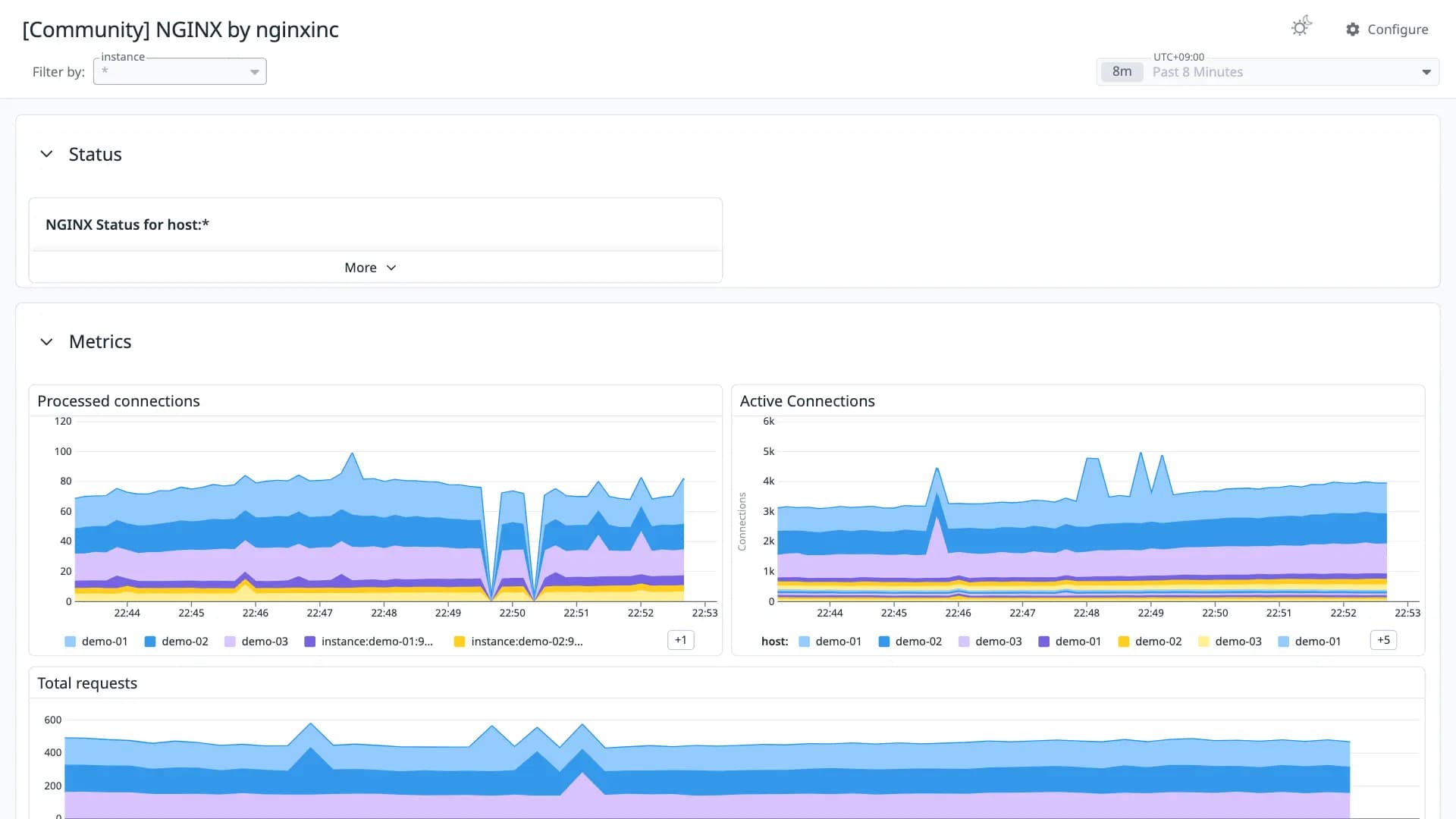
Task: Click the 22:48 tick on Active Connections chart
Action: click(1086, 613)
